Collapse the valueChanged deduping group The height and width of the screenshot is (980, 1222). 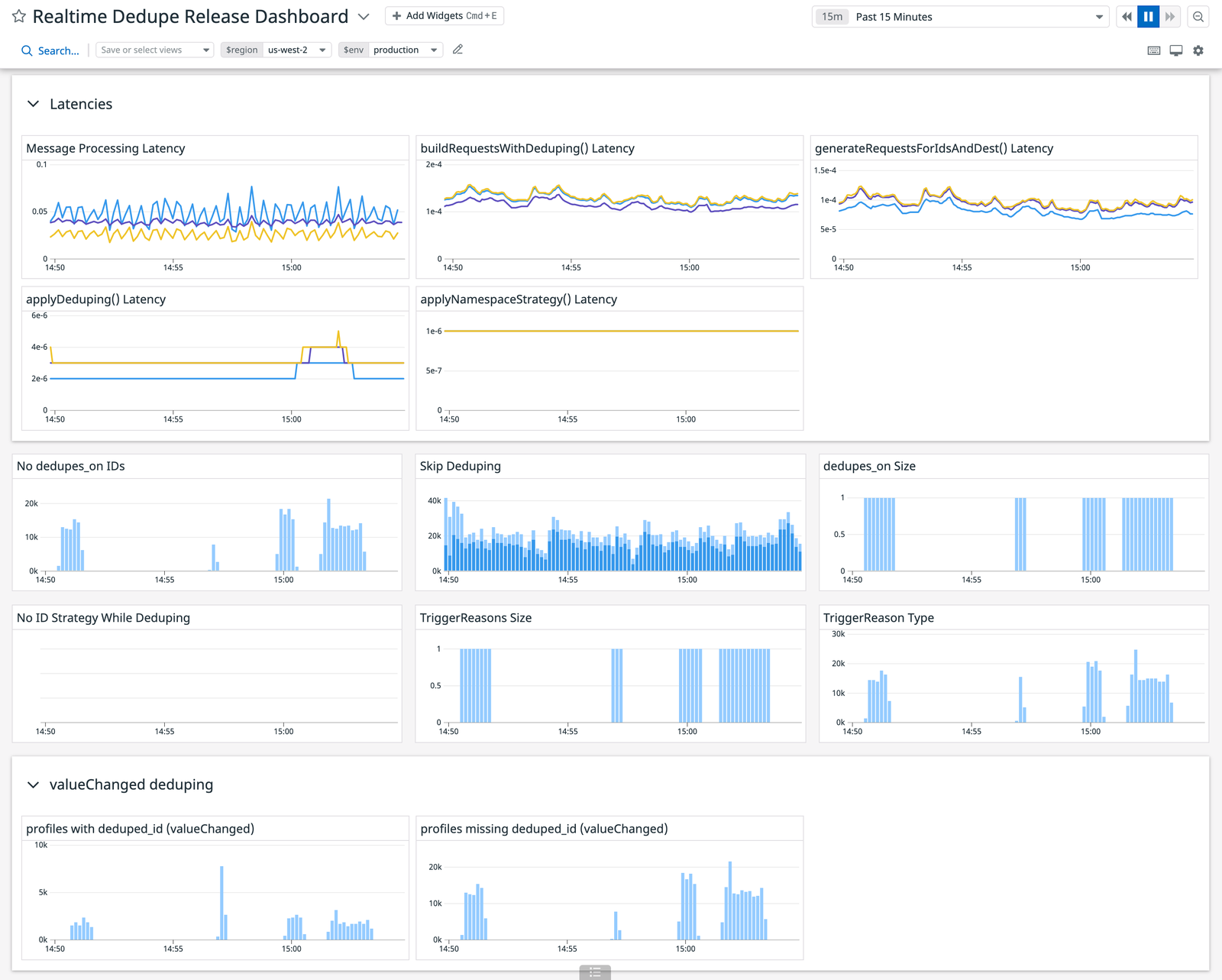click(x=33, y=784)
